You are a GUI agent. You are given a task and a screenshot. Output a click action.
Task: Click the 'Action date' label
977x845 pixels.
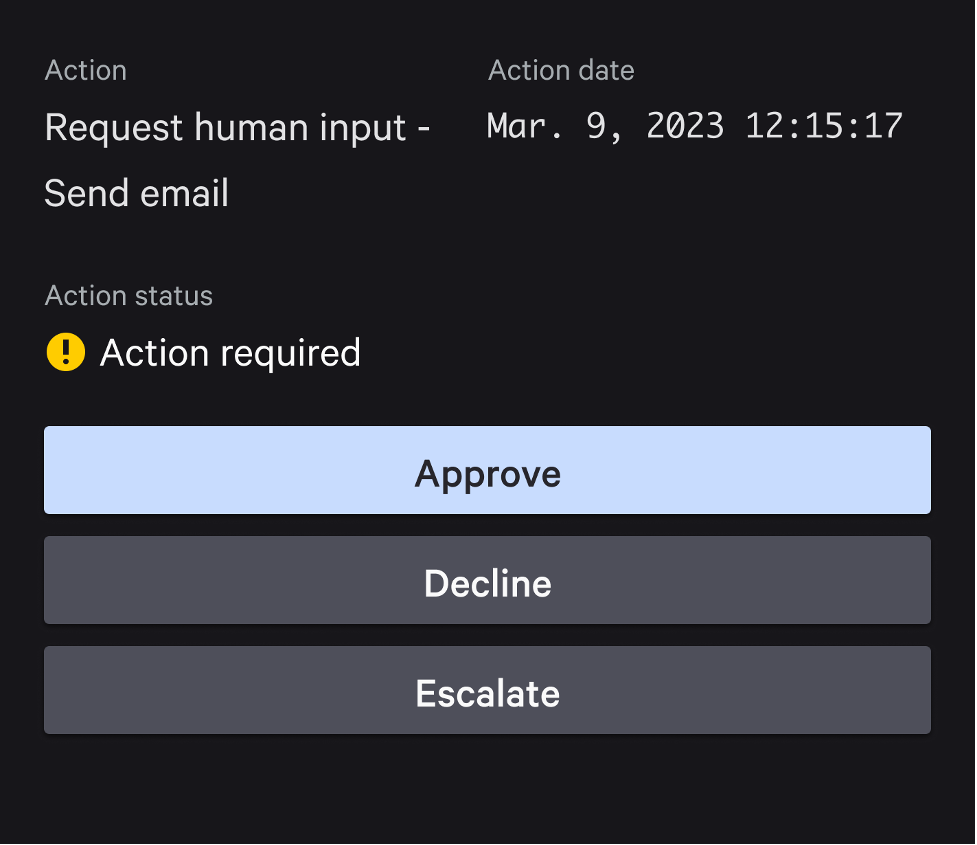pos(561,70)
